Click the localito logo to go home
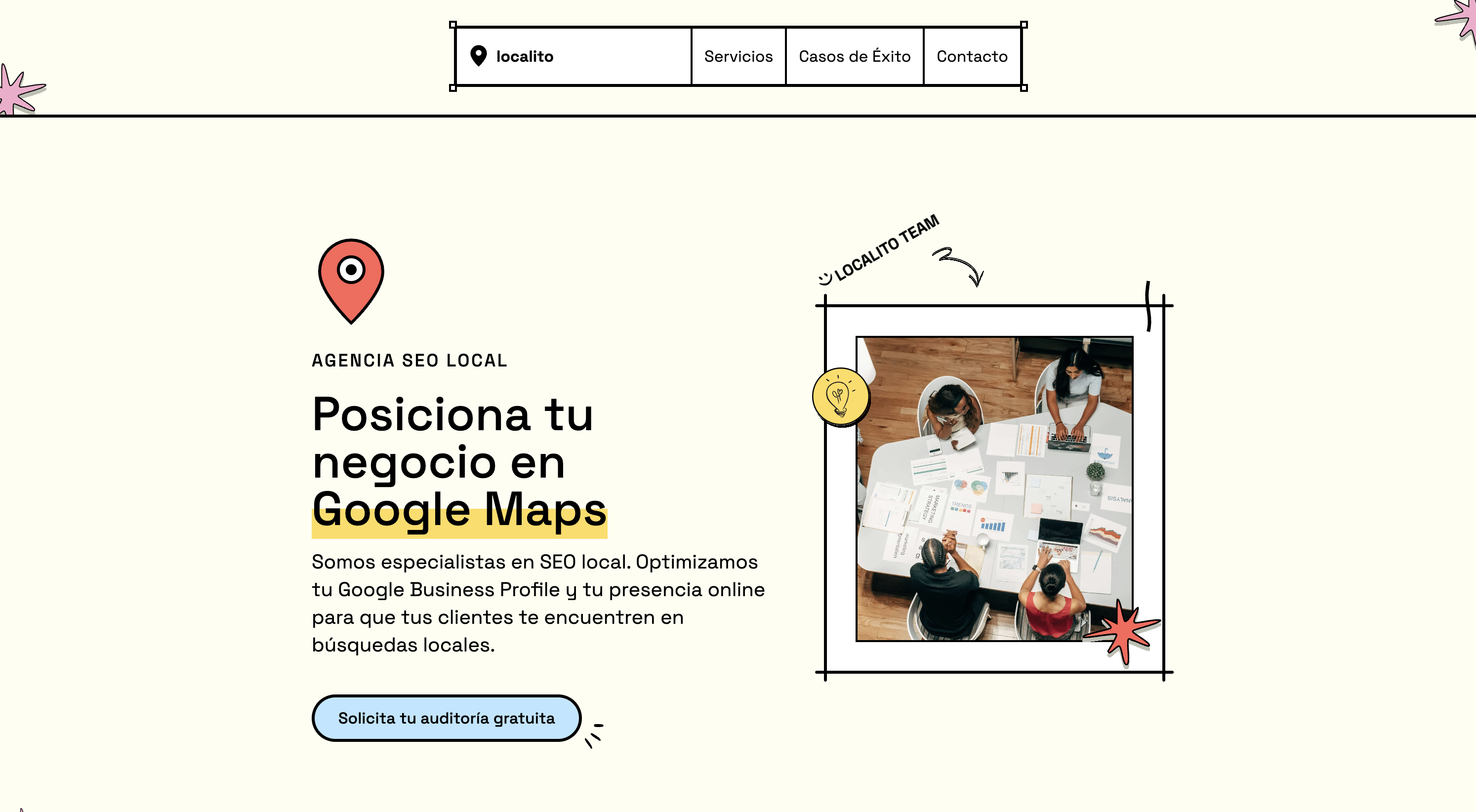 tap(524, 56)
